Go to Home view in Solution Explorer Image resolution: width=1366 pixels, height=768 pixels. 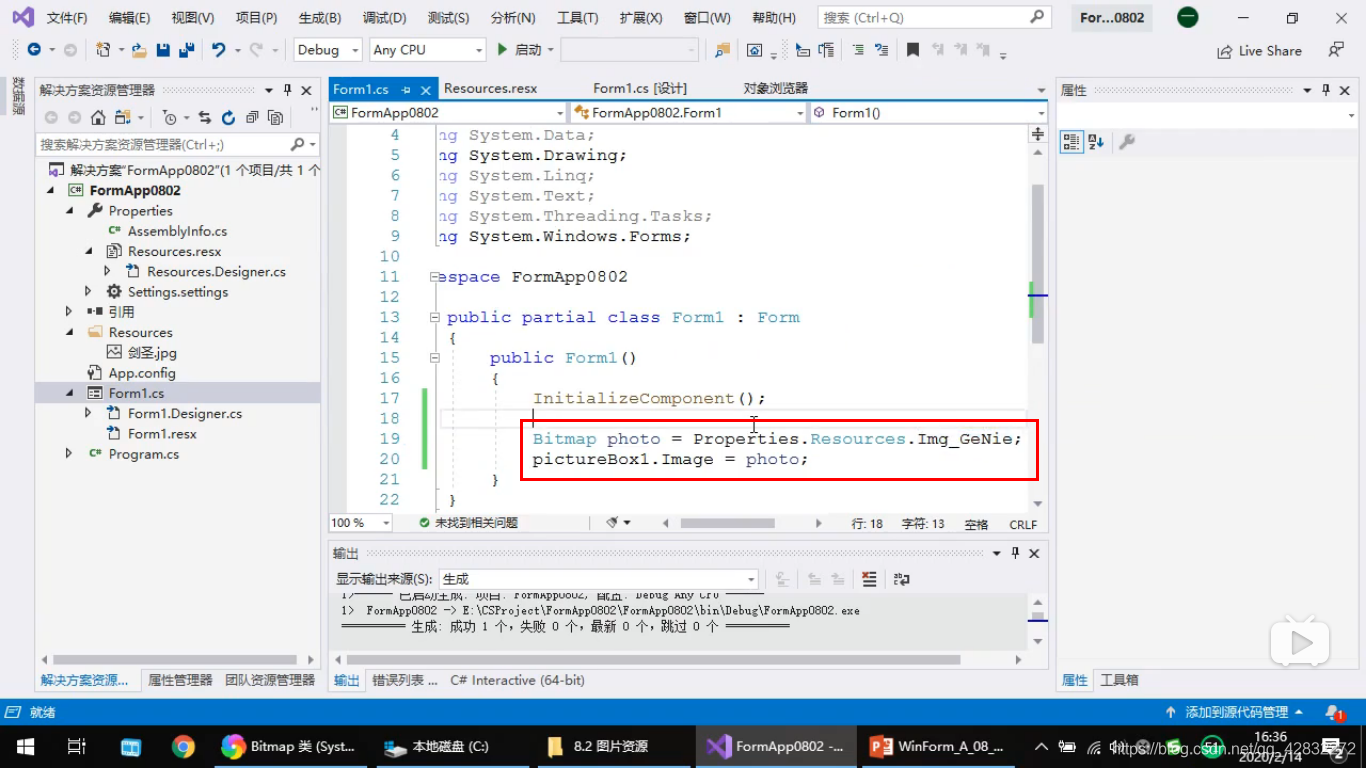pos(98,118)
